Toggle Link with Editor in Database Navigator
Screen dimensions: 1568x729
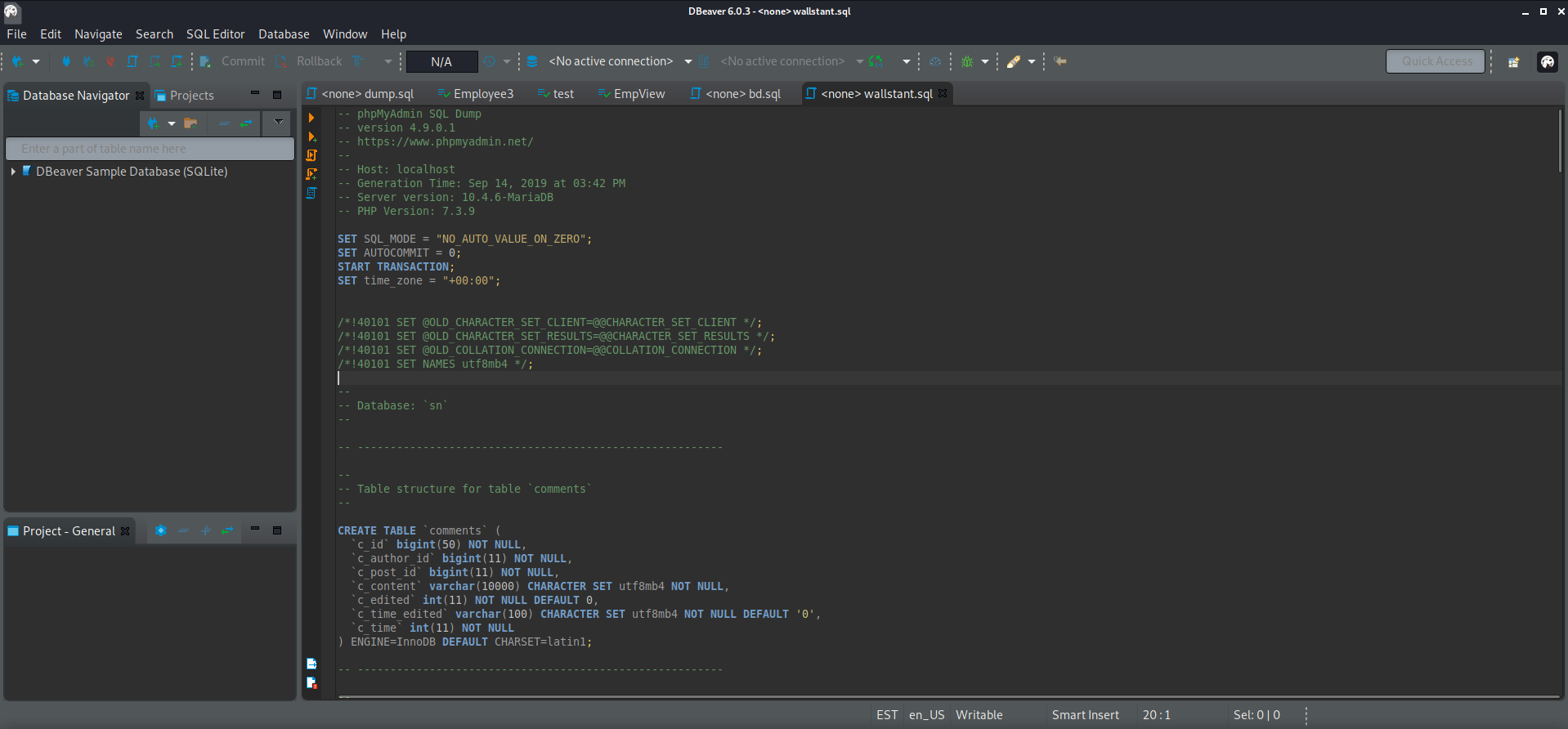click(x=245, y=123)
